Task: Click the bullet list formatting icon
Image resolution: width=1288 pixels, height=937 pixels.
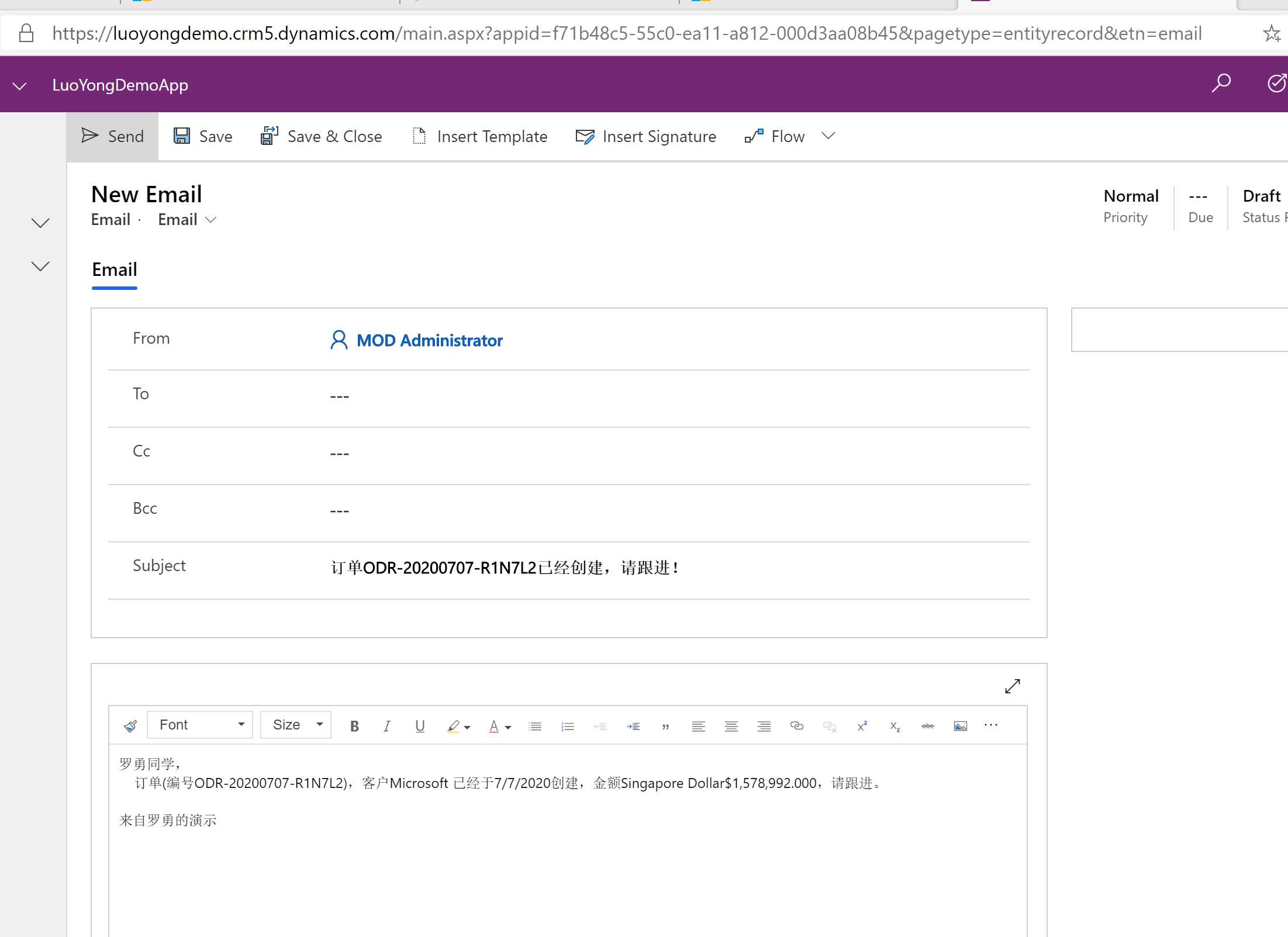Action: tap(535, 725)
